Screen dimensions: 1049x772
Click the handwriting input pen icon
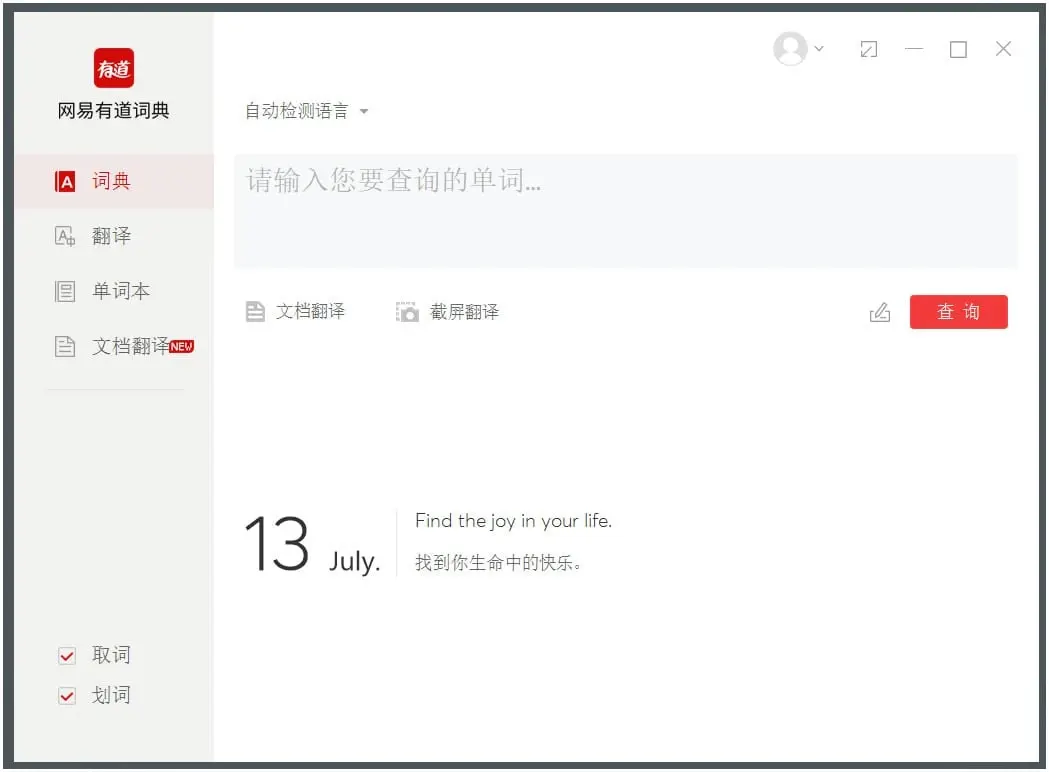[x=880, y=313]
